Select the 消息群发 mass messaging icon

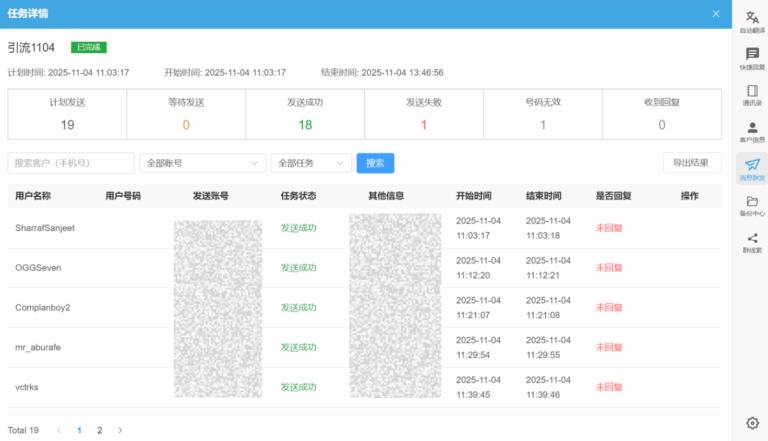coord(752,169)
